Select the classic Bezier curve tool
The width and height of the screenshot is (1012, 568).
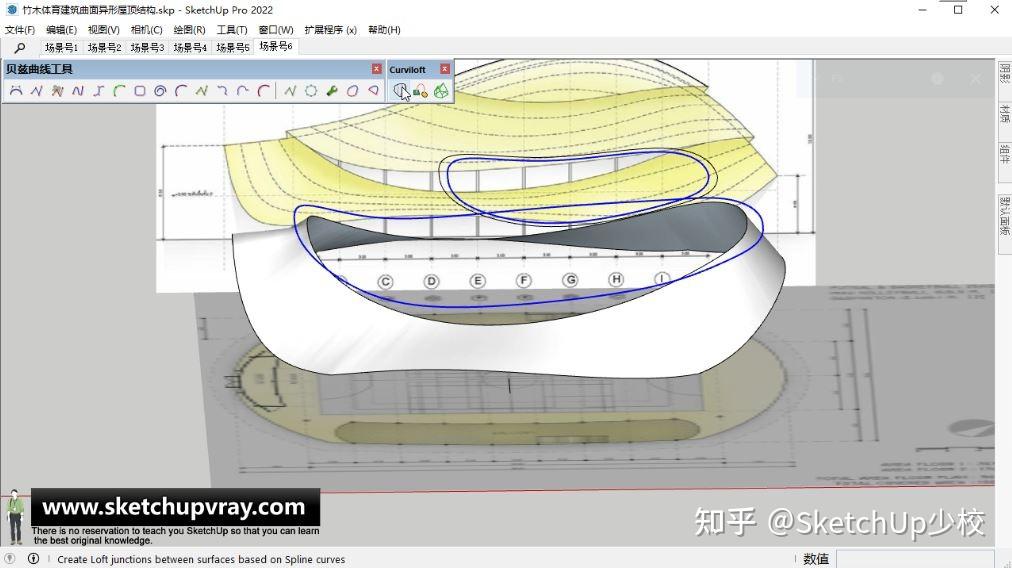[x=16, y=91]
